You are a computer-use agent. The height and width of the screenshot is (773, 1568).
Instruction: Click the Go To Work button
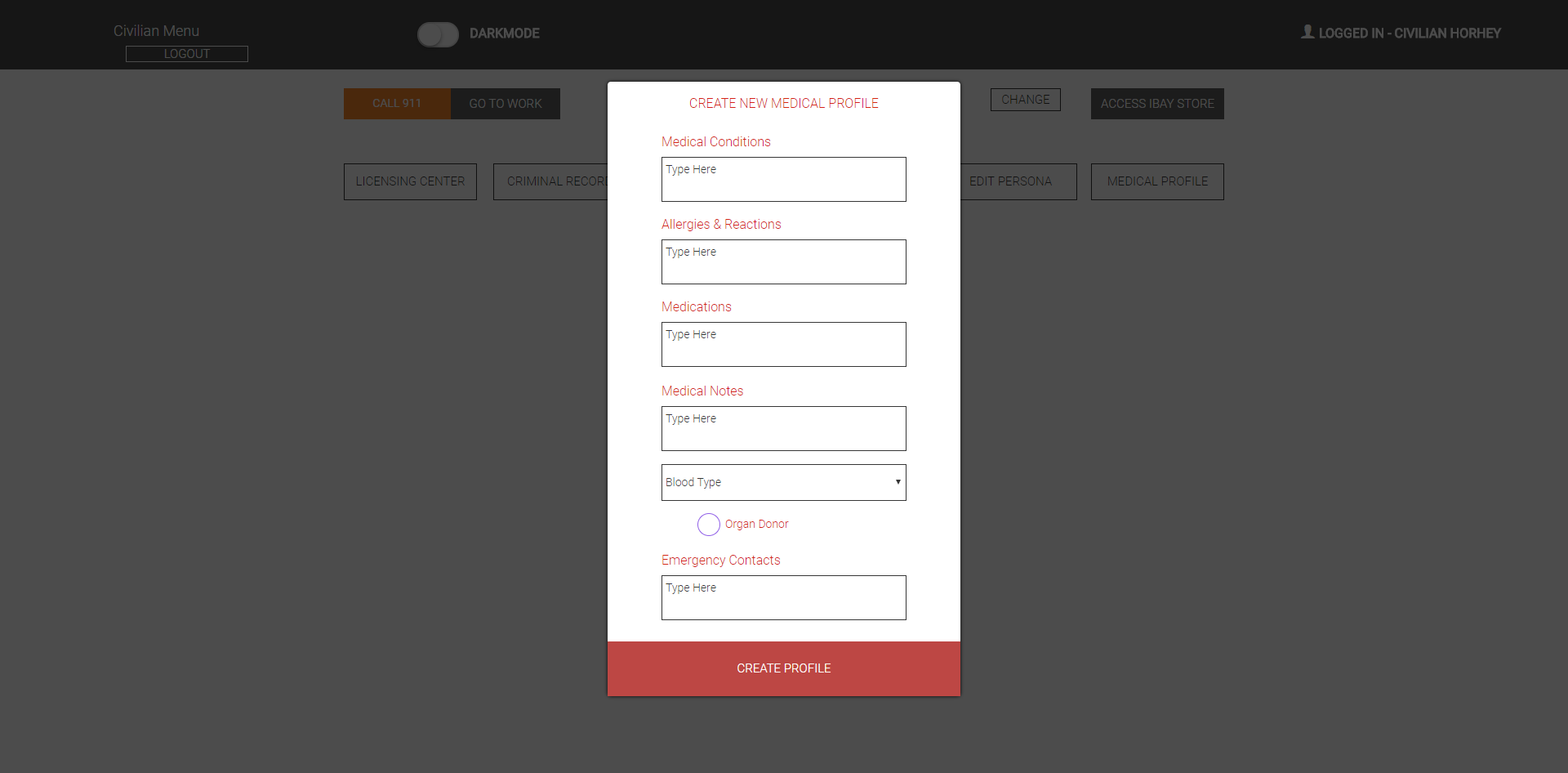click(506, 104)
